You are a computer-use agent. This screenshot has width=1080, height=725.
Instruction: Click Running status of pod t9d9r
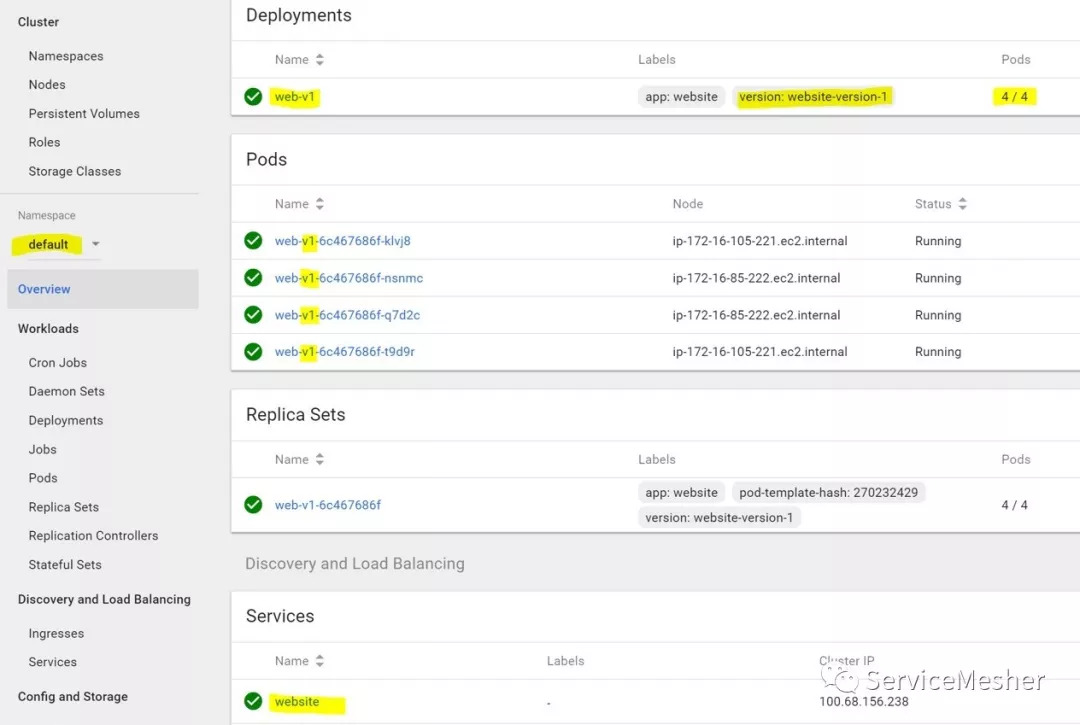pos(938,352)
